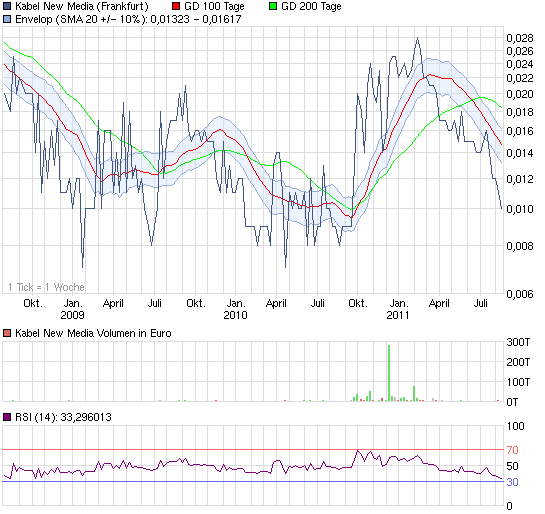Click the 'RSI (14): 33,296013' label
This screenshot has height=514, width=545.
pyautogui.click(x=63, y=417)
